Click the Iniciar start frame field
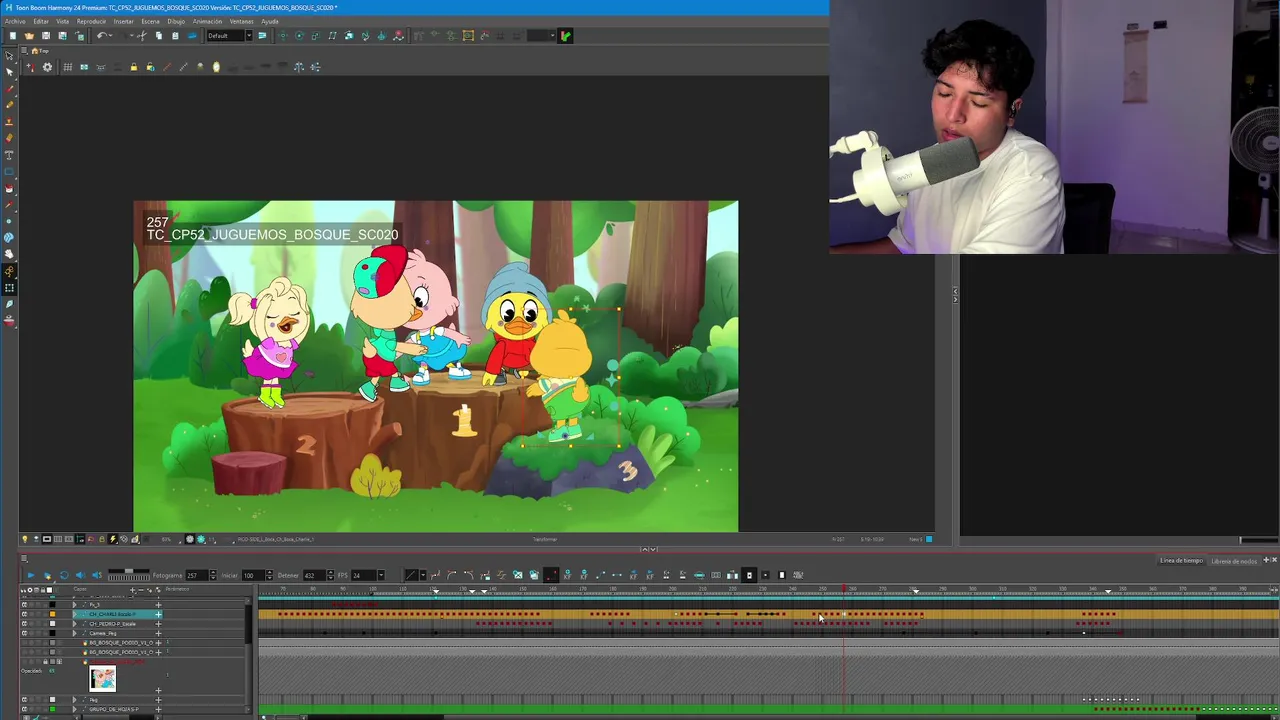This screenshot has width=1280, height=720. 255,575
